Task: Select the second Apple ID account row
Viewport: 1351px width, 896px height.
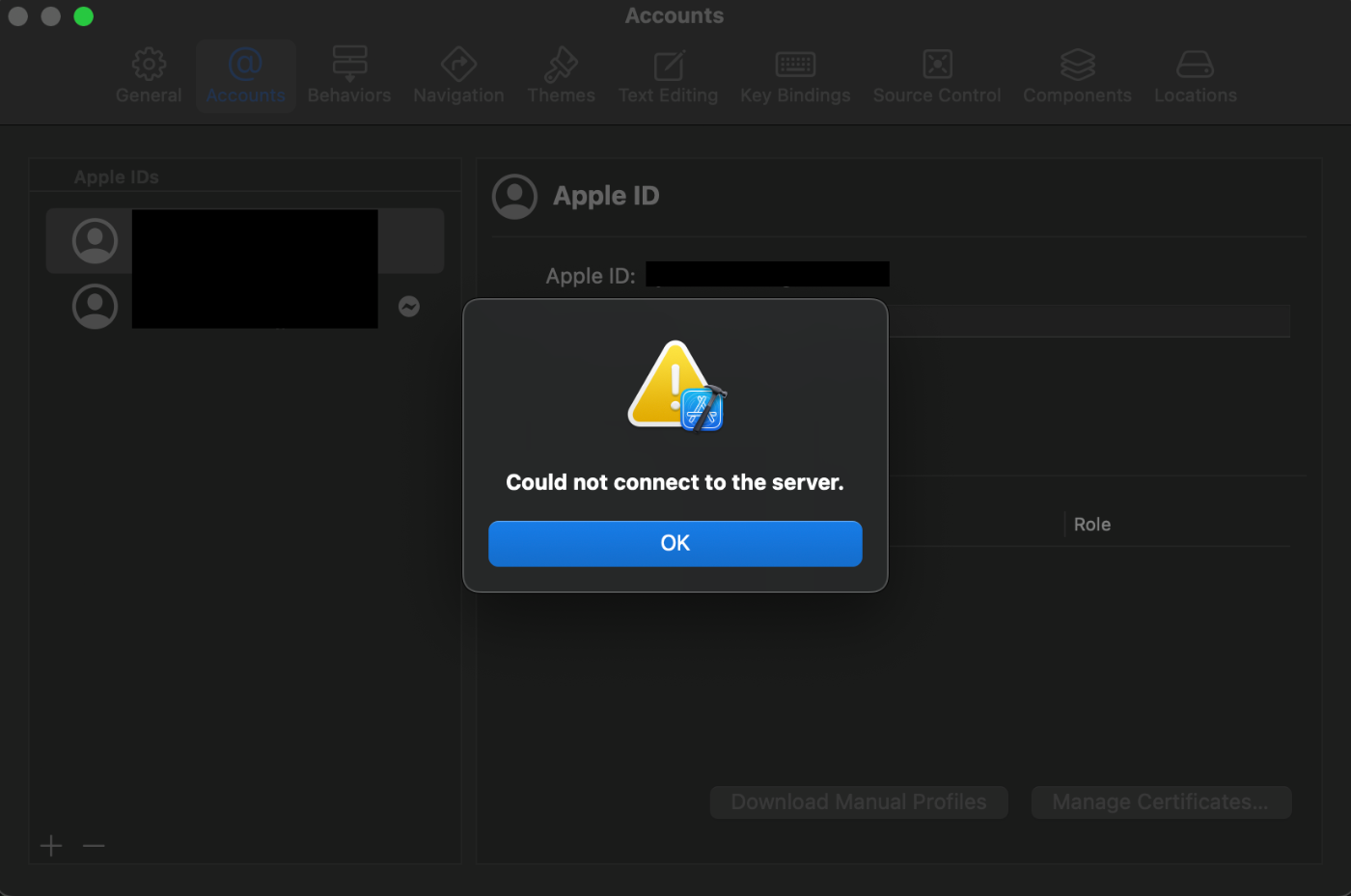Action: (245, 307)
